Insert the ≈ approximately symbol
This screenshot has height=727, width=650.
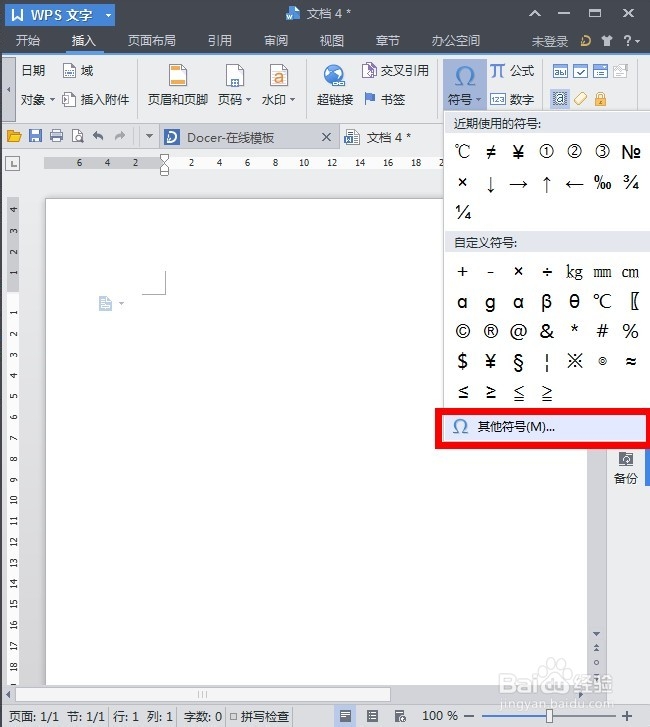click(631, 361)
